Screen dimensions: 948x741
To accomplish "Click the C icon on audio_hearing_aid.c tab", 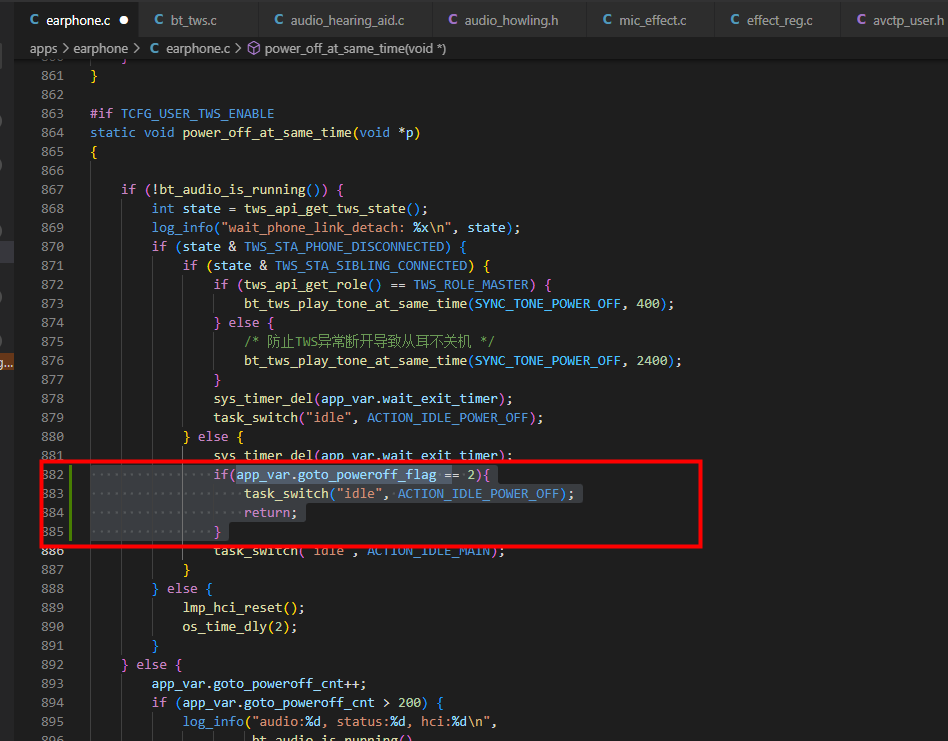I will pos(279,20).
